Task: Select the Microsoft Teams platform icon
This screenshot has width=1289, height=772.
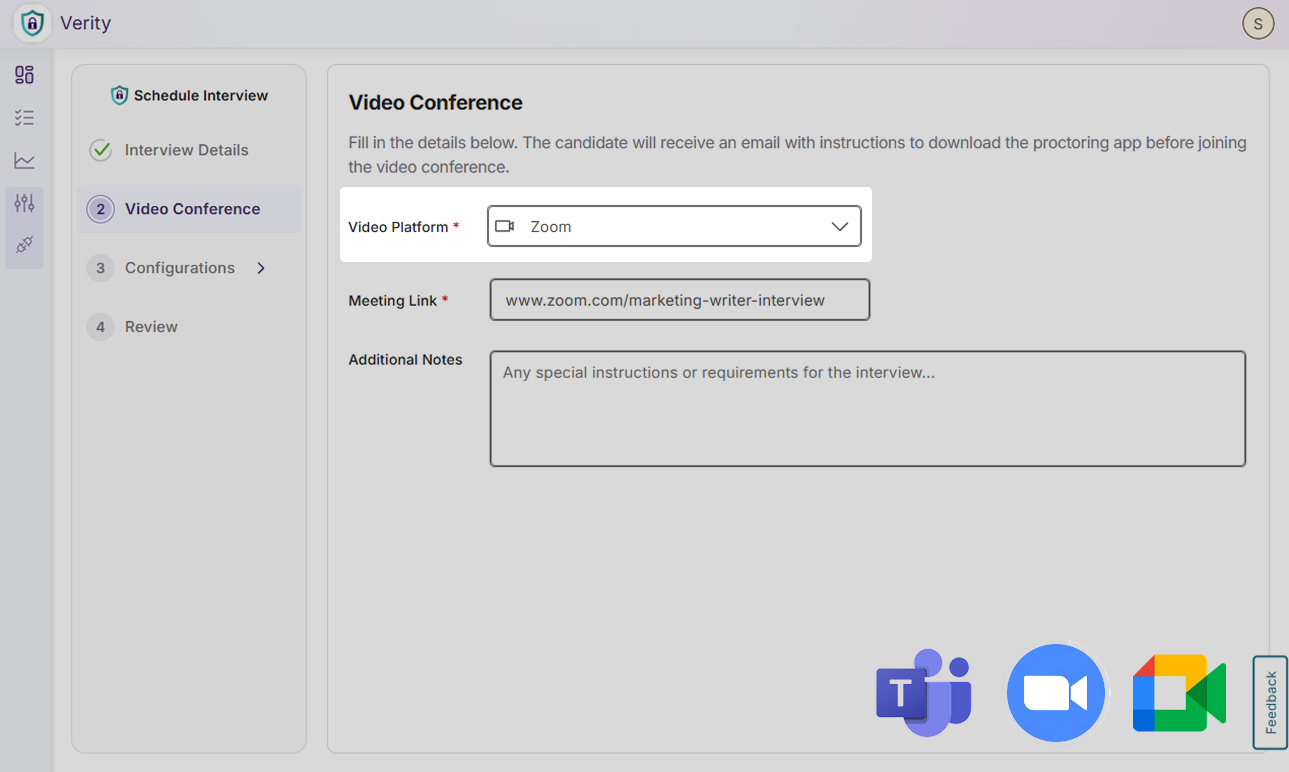Action: (x=923, y=692)
